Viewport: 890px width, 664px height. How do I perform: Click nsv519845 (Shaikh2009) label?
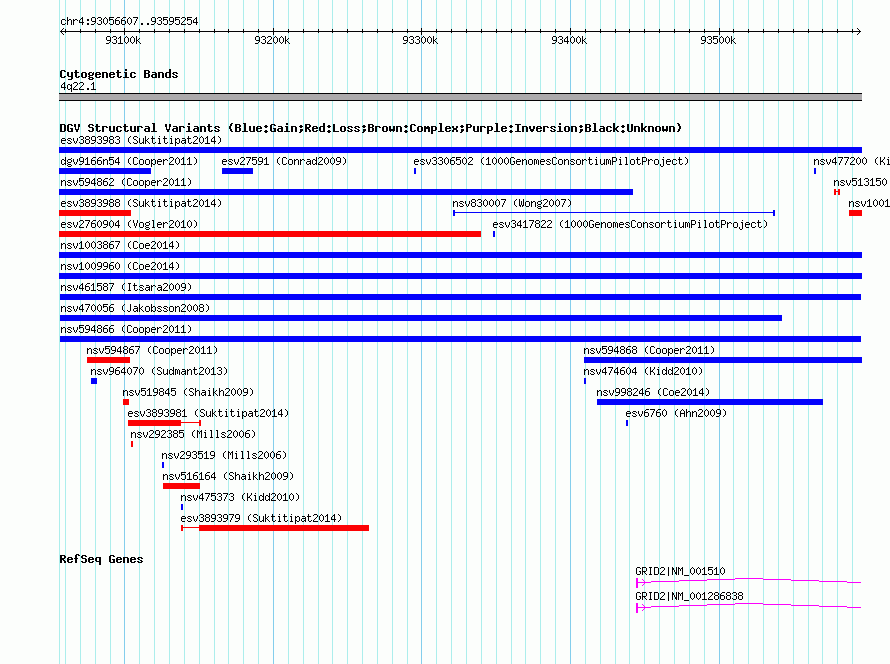point(188,392)
